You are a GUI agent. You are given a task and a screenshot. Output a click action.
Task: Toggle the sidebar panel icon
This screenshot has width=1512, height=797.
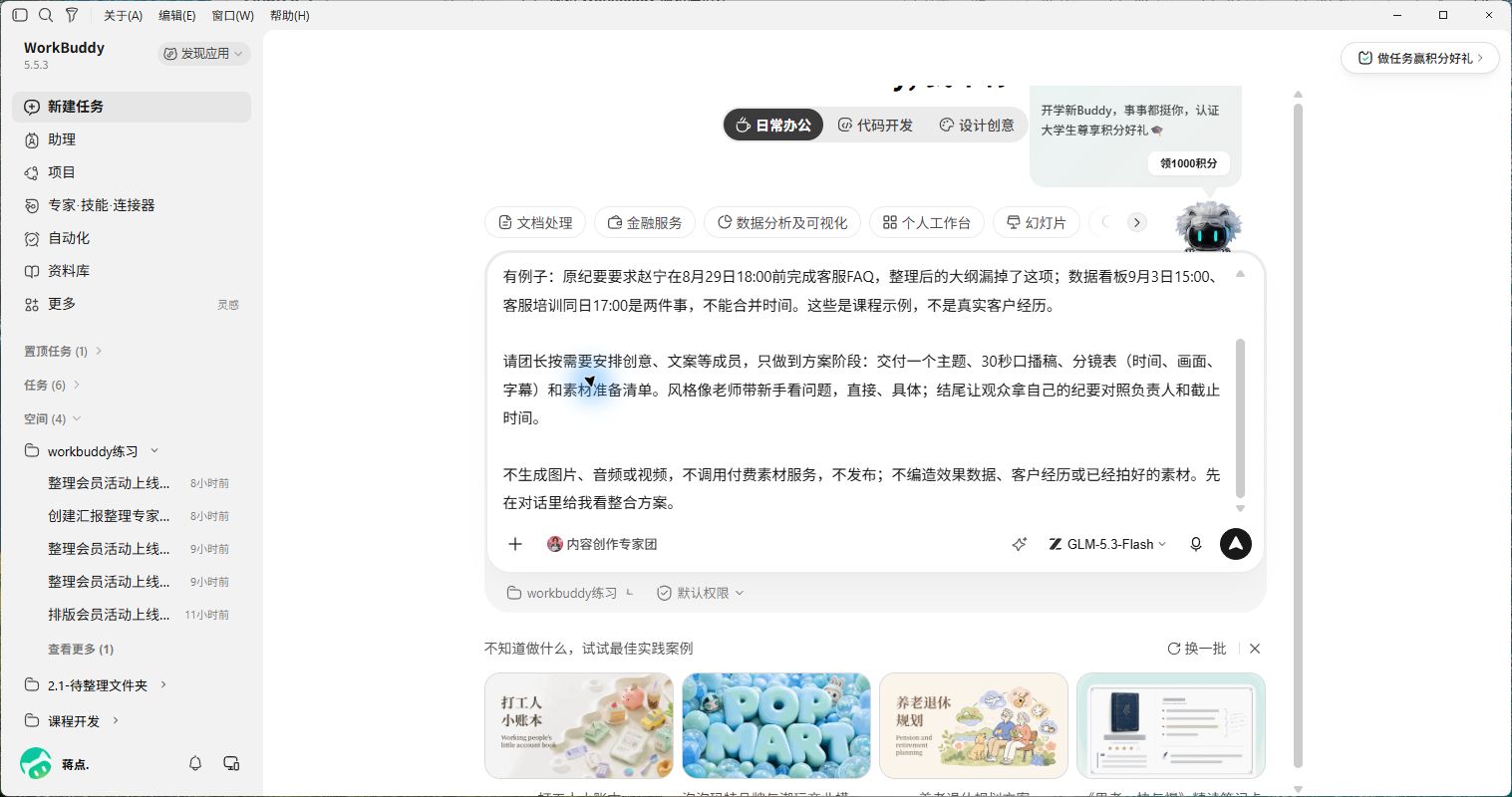coord(20,15)
